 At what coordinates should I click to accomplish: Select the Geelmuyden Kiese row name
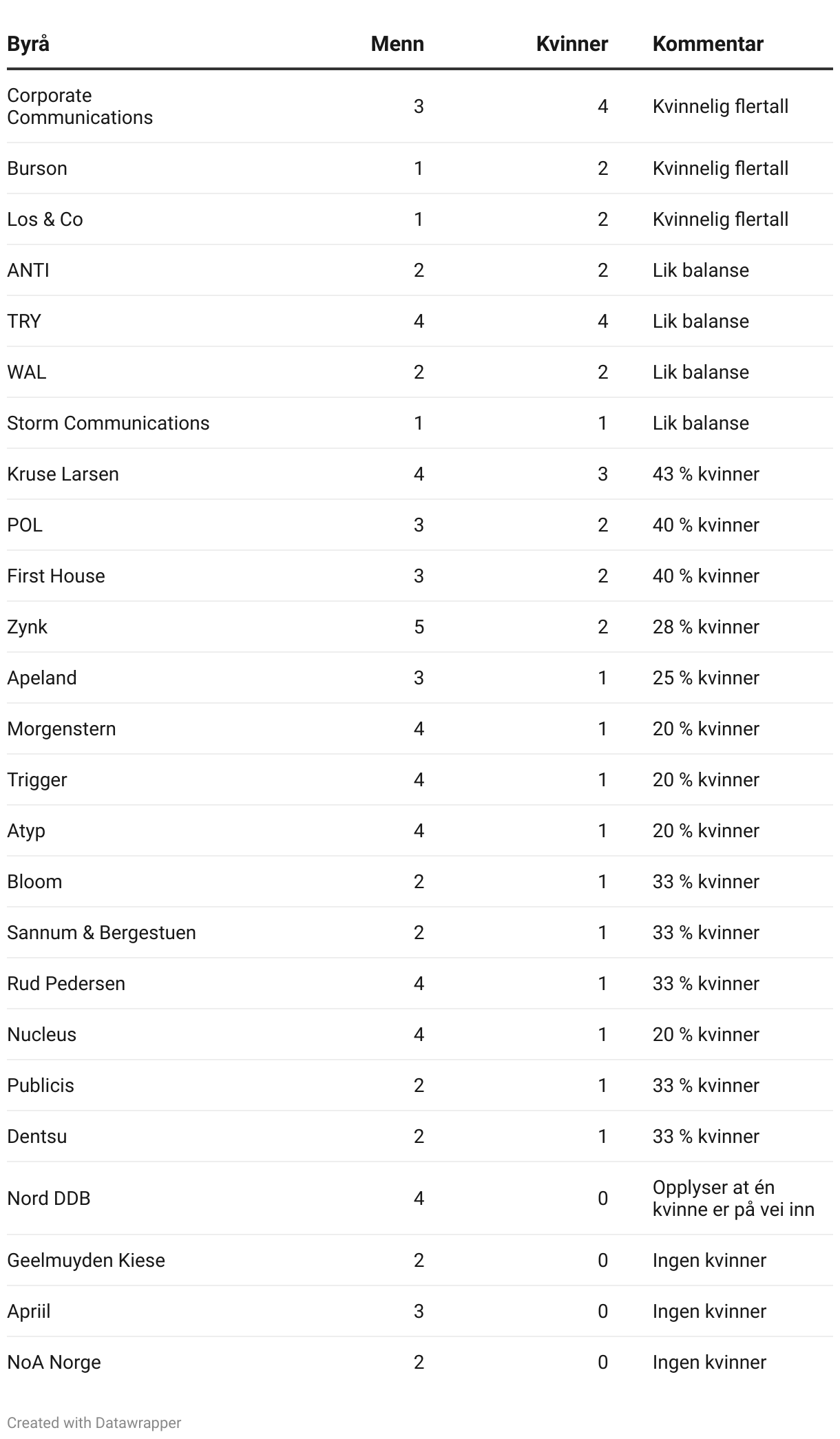pos(86,1261)
